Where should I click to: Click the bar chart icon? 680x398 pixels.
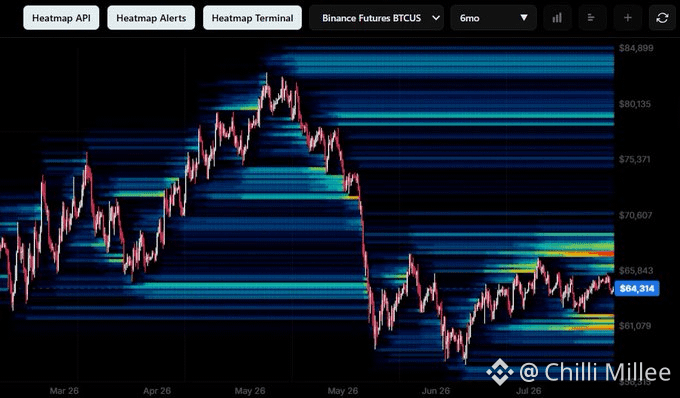coord(557,18)
